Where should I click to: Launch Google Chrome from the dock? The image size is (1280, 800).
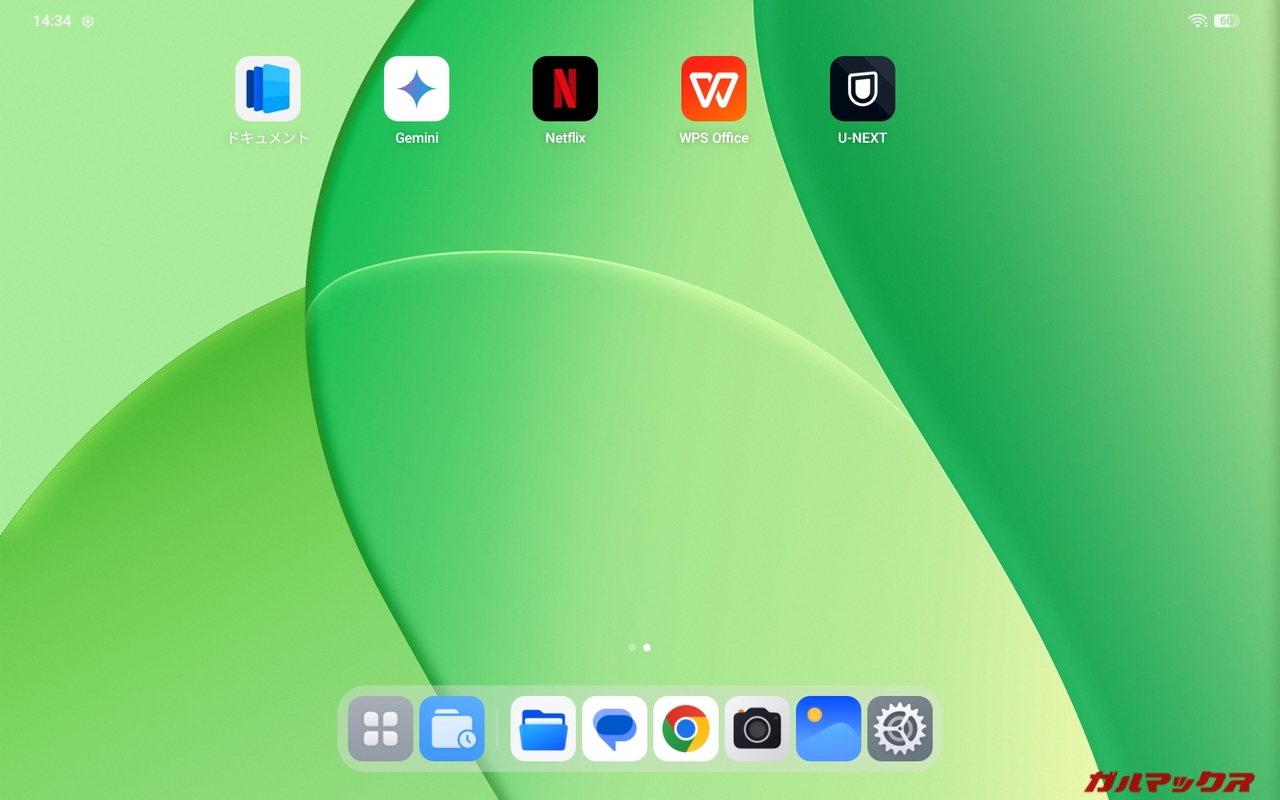pyautogui.click(x=686, y=729)
